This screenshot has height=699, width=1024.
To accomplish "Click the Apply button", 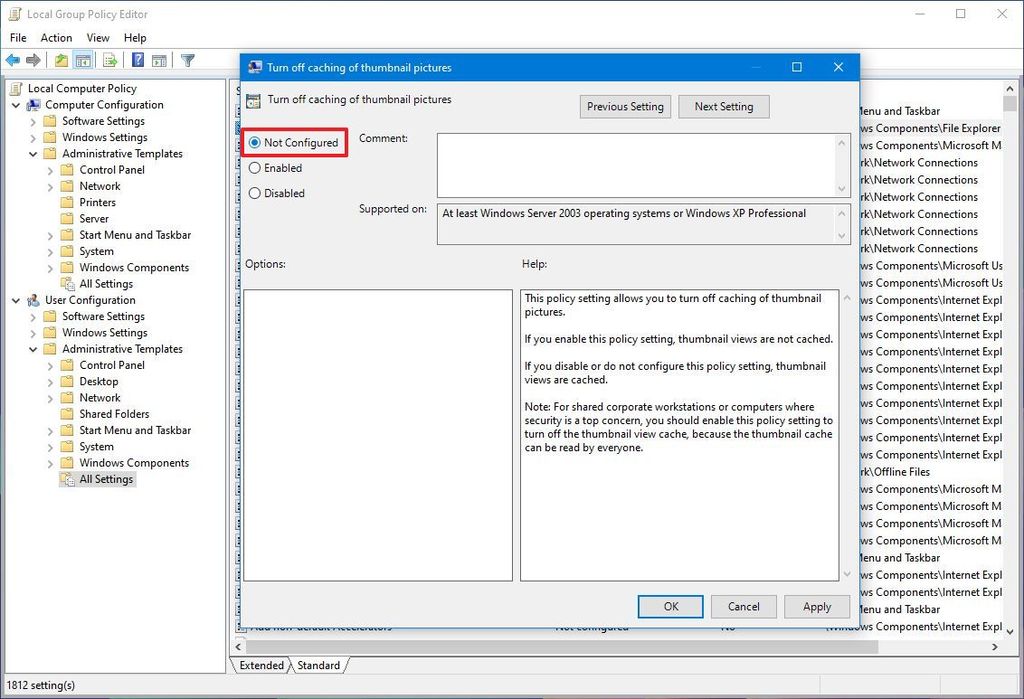I will click(817, 606).
